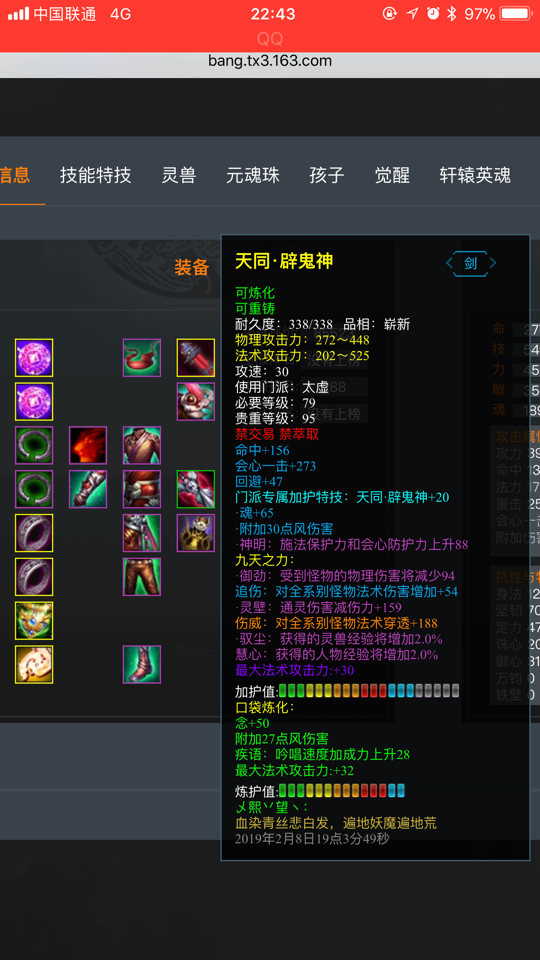Image resolution: width=540 pixels, height=960 pixels.
Task: Select the red flaming lion-head shoulder icon
Action: coord(88,445)
